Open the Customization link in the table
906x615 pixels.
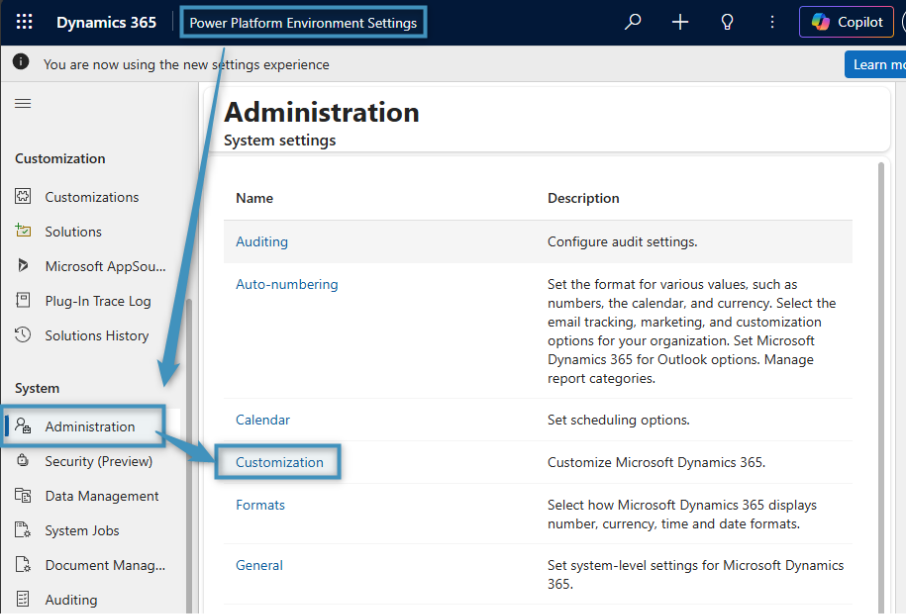click(x=280, y=462)
